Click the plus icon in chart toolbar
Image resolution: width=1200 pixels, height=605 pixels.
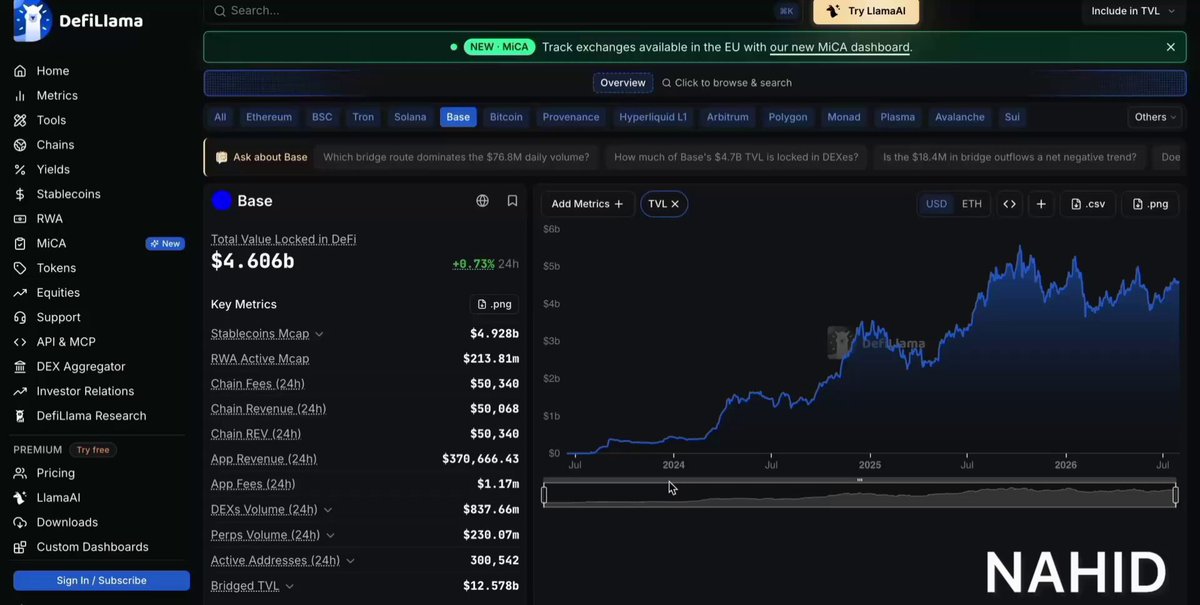coord(1041,204)
